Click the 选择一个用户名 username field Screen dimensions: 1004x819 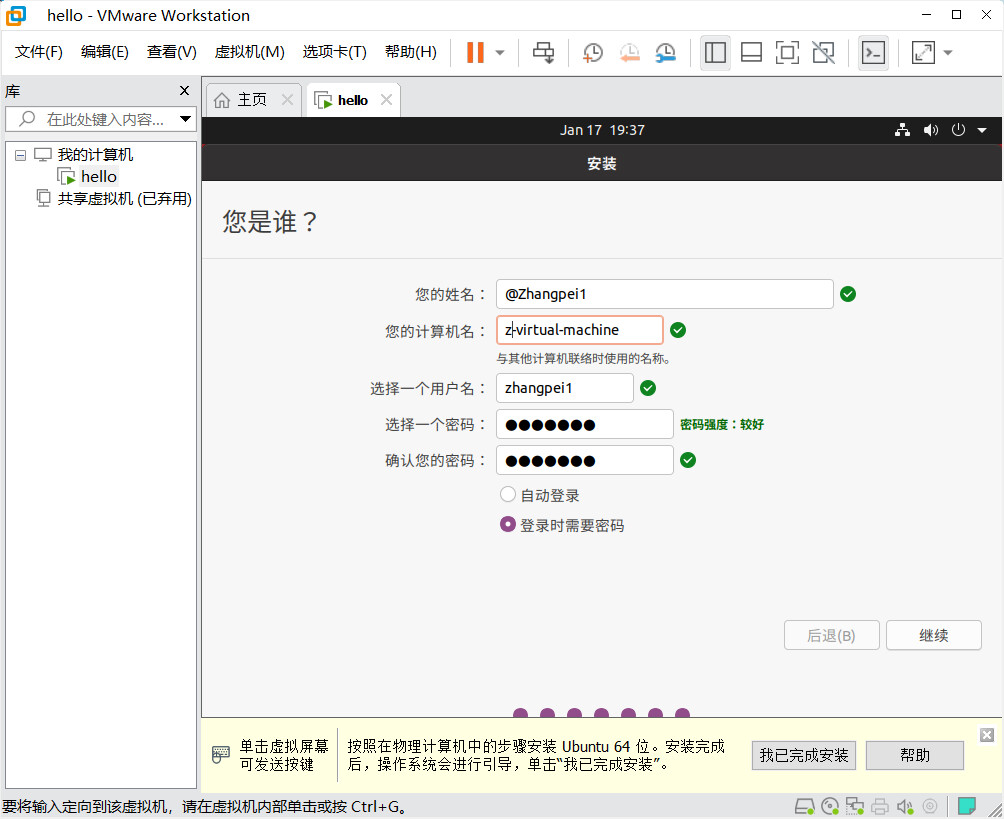(x=565, y=388)
